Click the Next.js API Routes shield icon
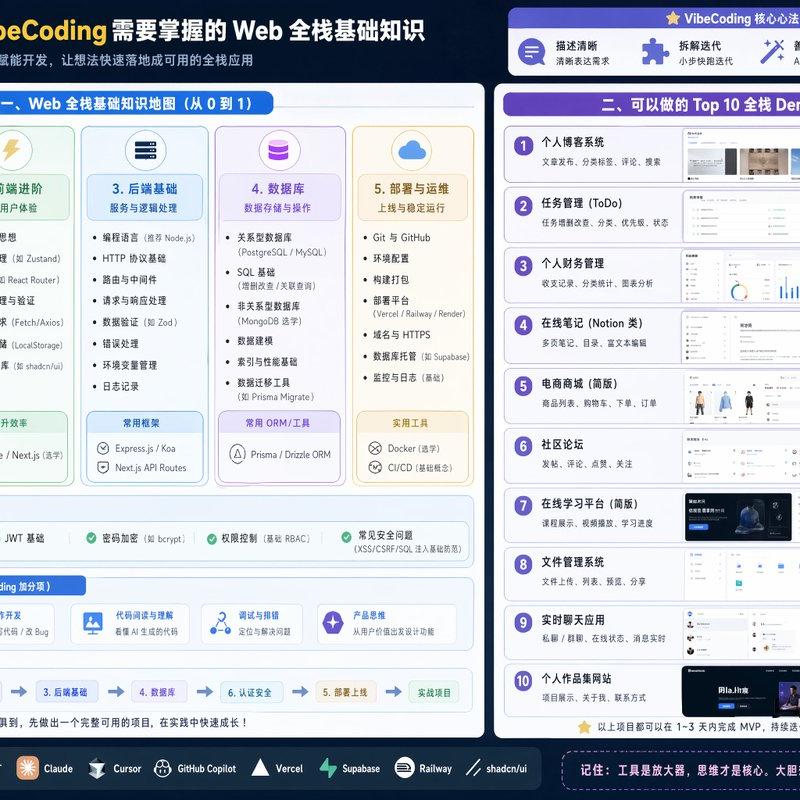The width and height of the screenshot is (800, 800). pos(103,467)
